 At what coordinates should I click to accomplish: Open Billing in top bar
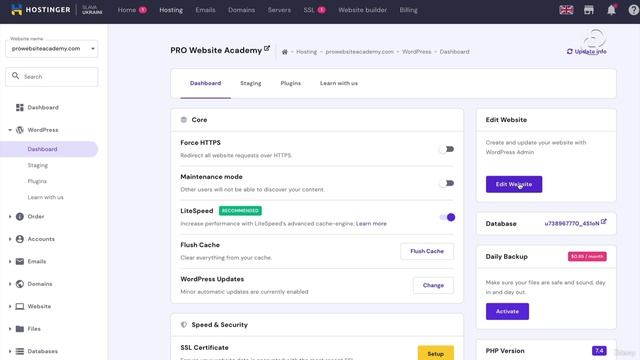tap(409, 10)
